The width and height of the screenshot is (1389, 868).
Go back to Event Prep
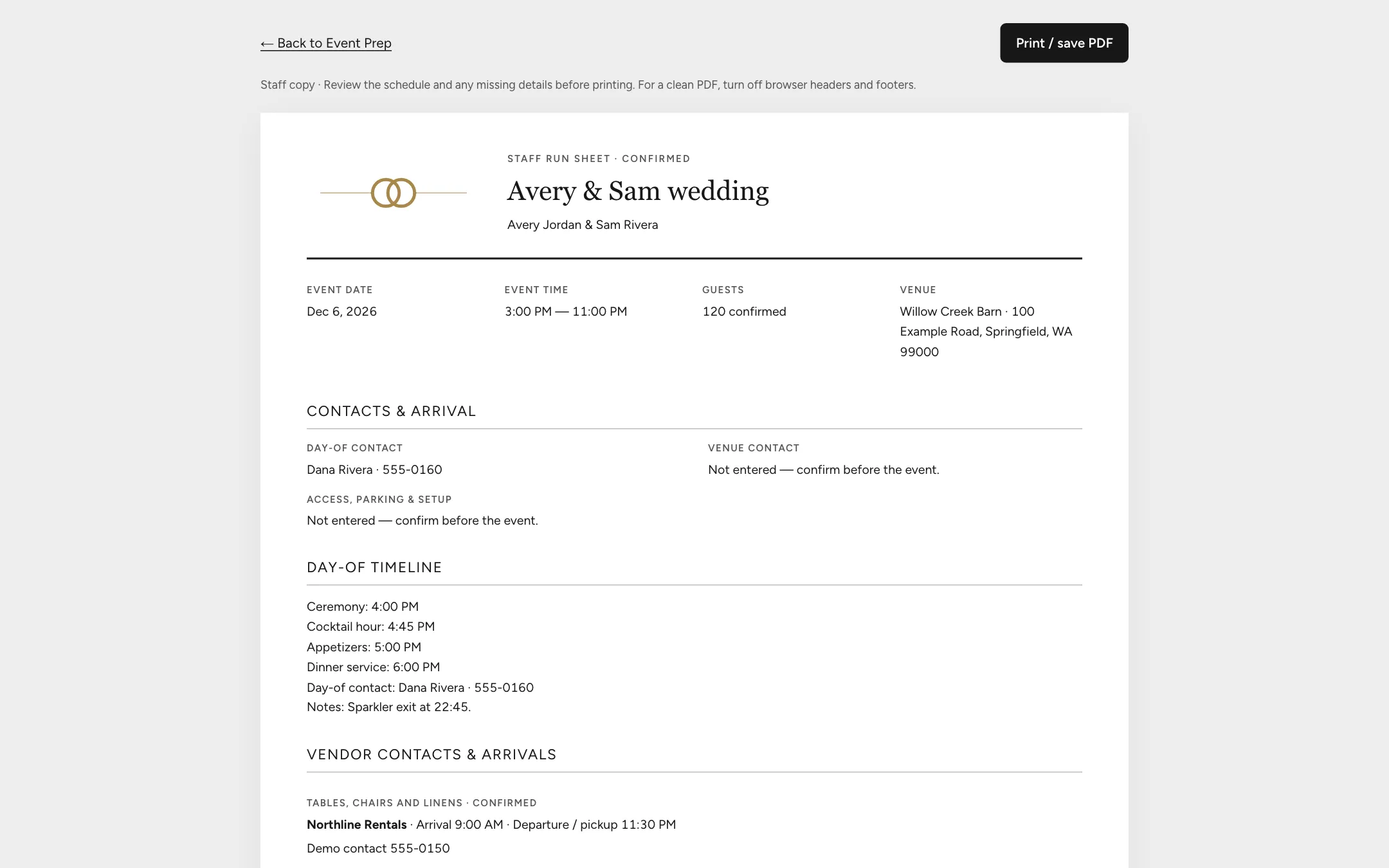coord(326,43)
